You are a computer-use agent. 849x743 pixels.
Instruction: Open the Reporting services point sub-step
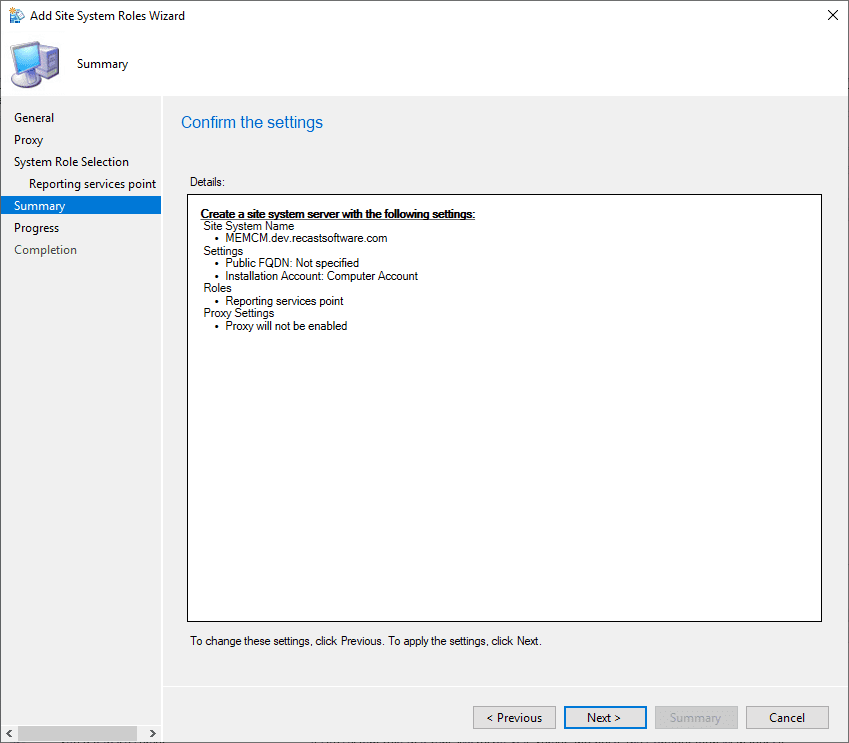pyautogui.click(x=92, y=184)
